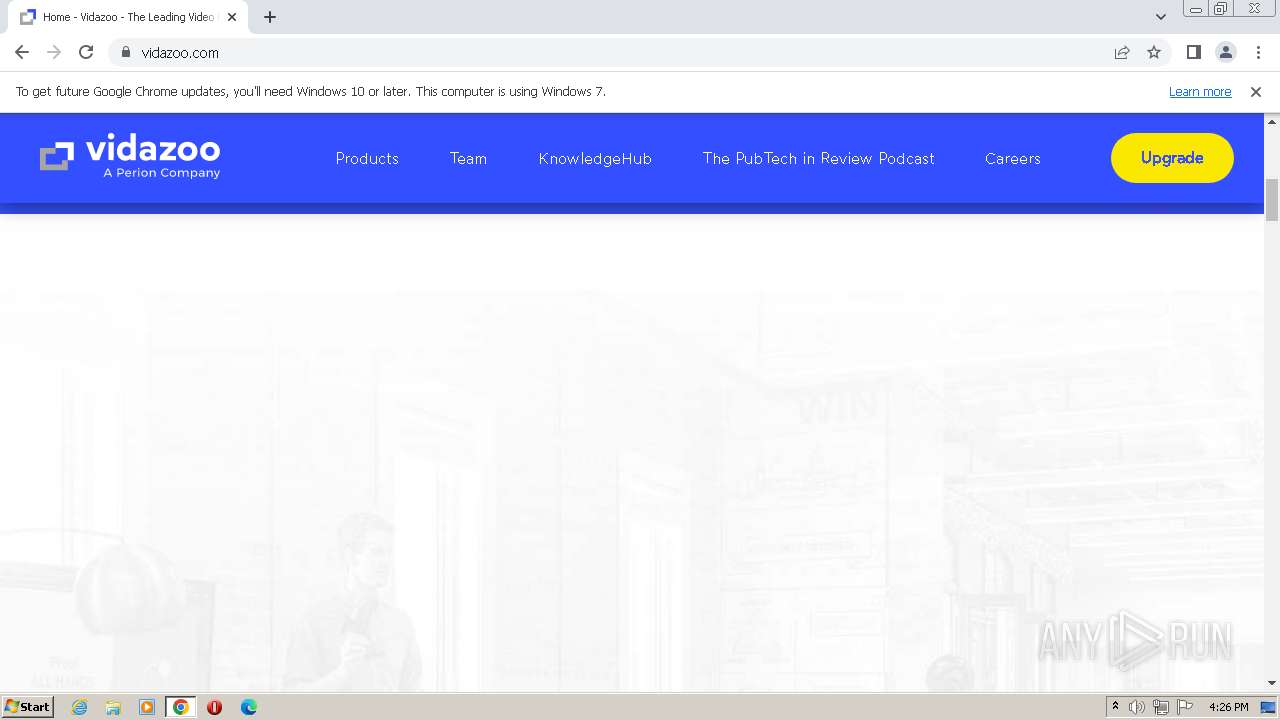Open the Chrome profile menu
The image size is (1280, 720).
(1225, 52)
